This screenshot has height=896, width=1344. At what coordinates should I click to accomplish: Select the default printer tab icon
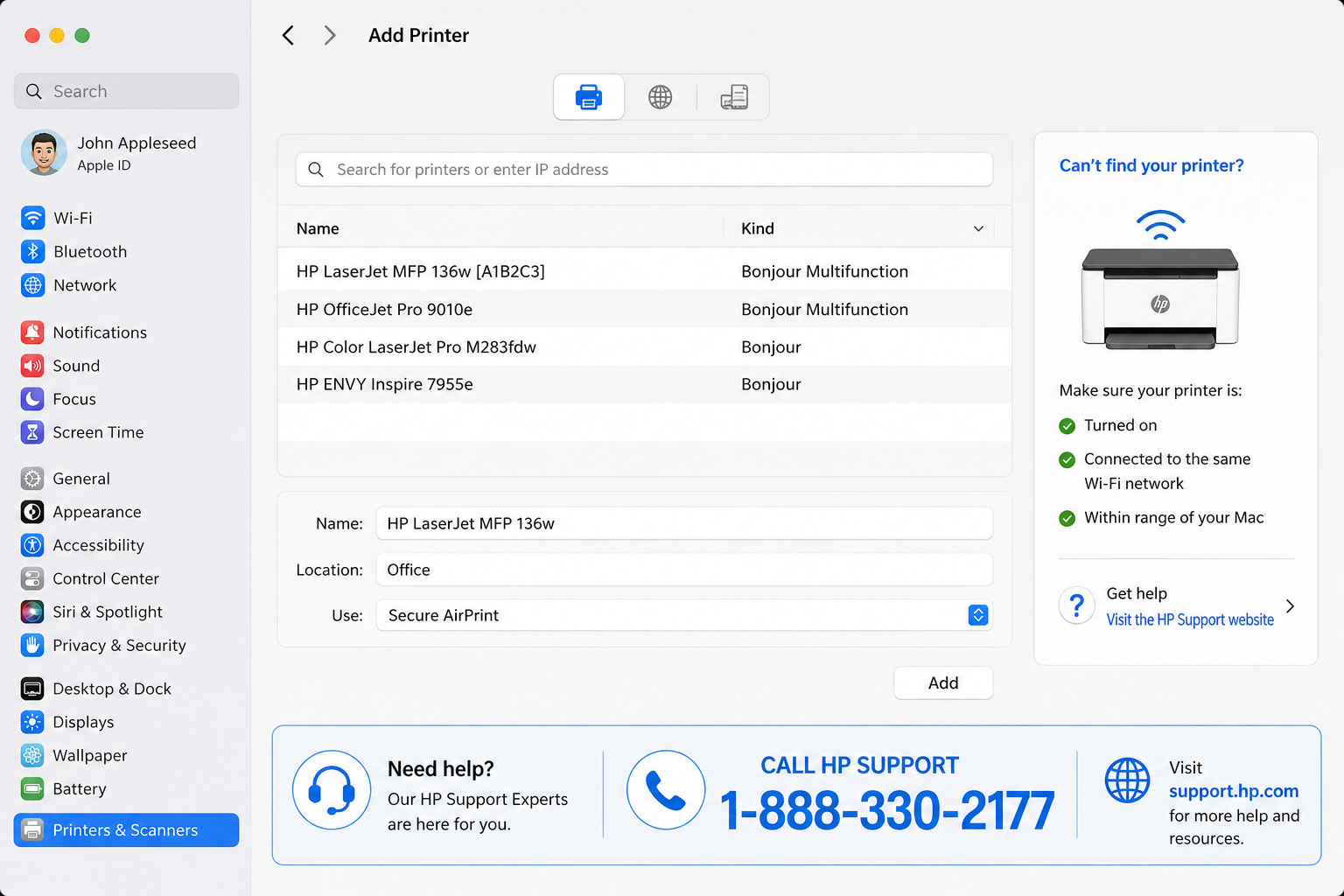589,97
